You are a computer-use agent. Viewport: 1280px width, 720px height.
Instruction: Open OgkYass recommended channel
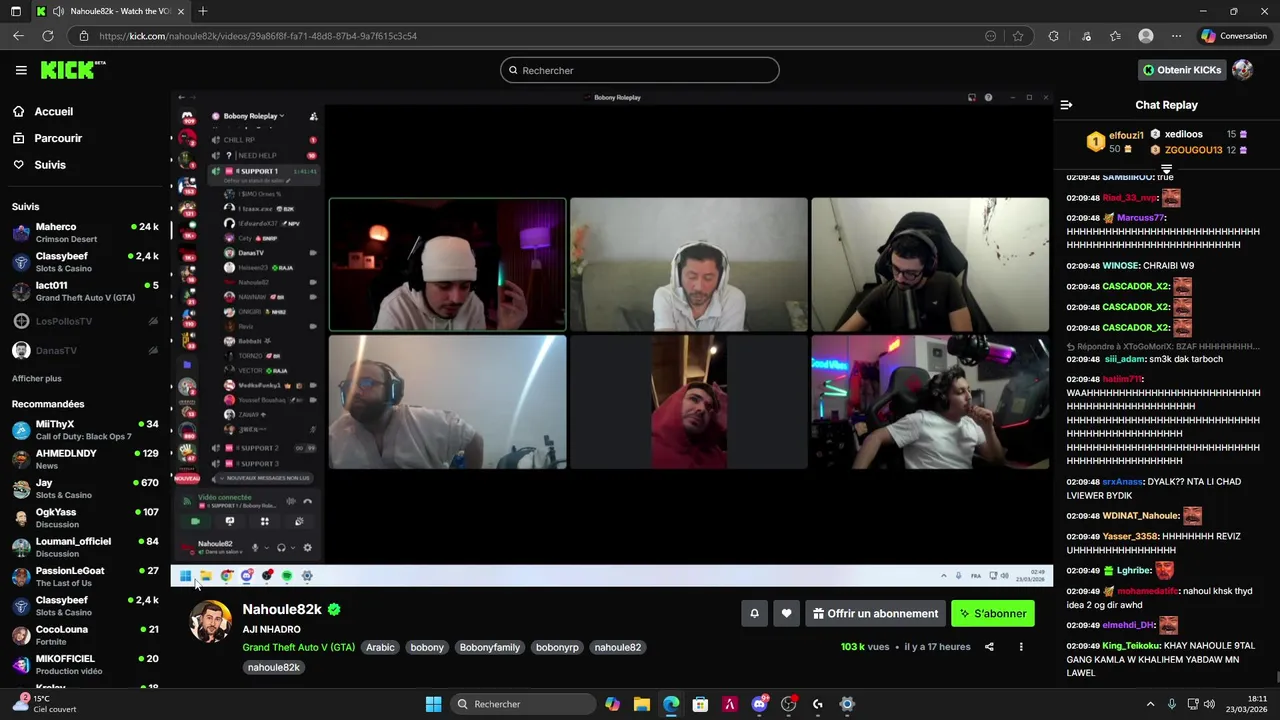tap(85, 518)
